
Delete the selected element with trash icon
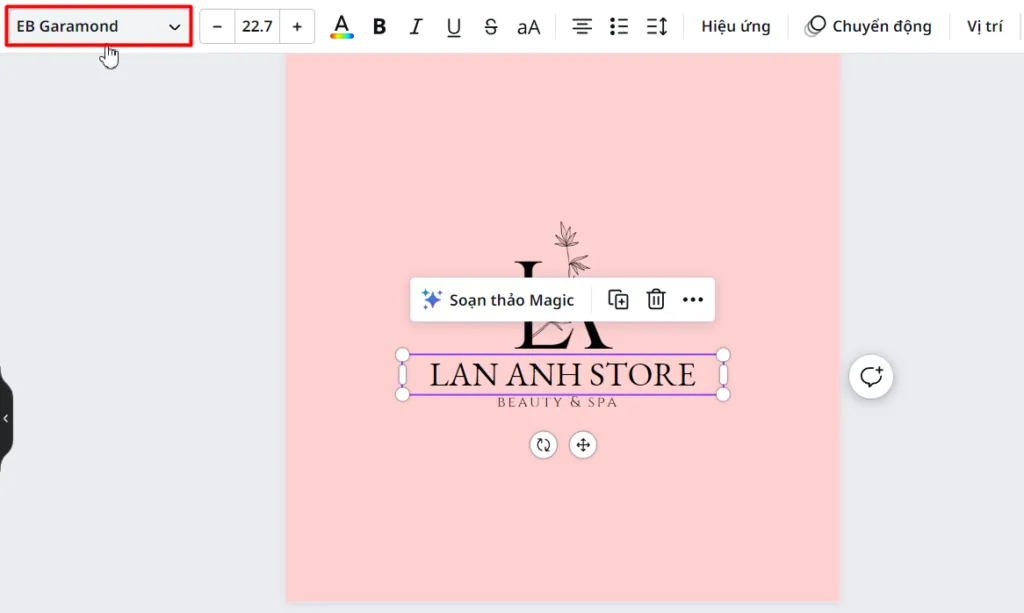(656, 300)
